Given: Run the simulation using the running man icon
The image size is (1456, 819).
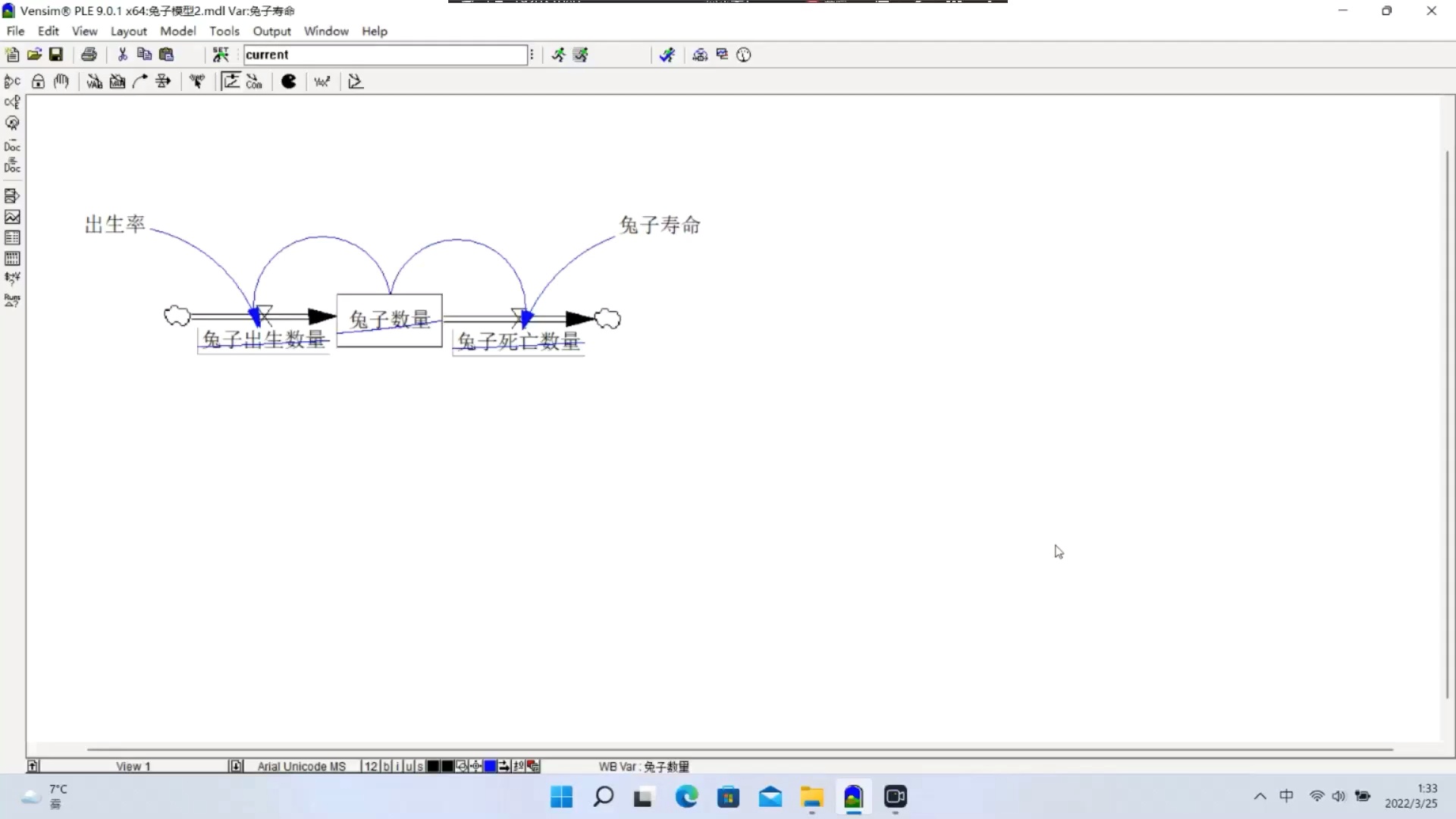Looking at the screenshot, I should tap(558, 55).
